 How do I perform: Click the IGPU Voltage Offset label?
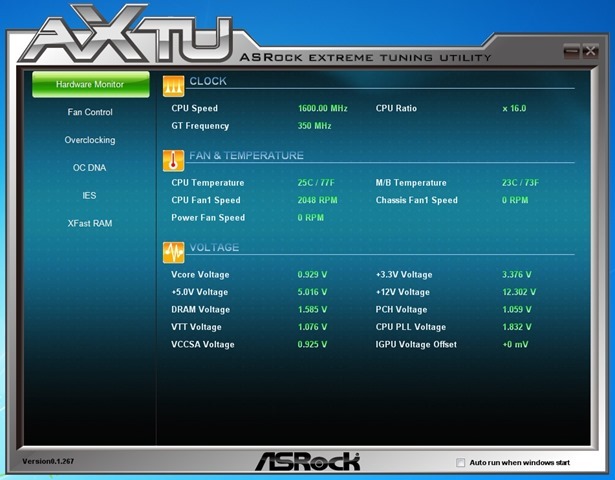click(x=416, y=345)
